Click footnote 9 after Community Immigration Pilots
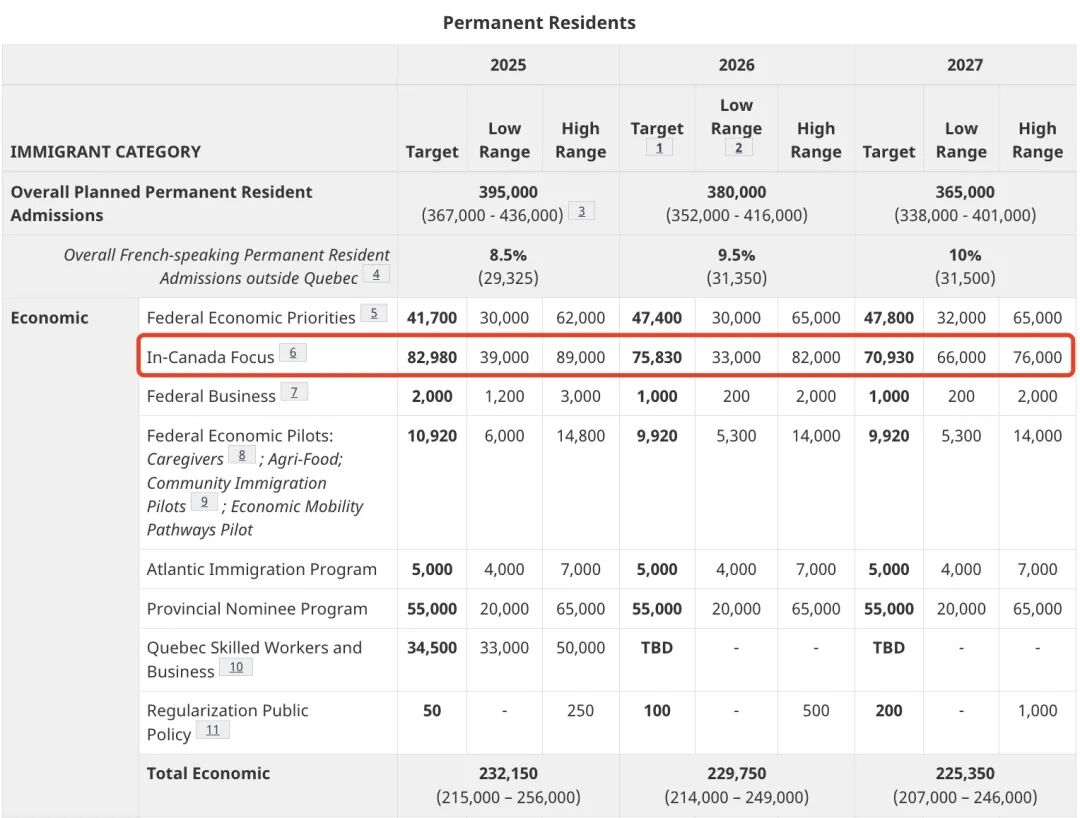1080x818 pixels. pos(204,502)
